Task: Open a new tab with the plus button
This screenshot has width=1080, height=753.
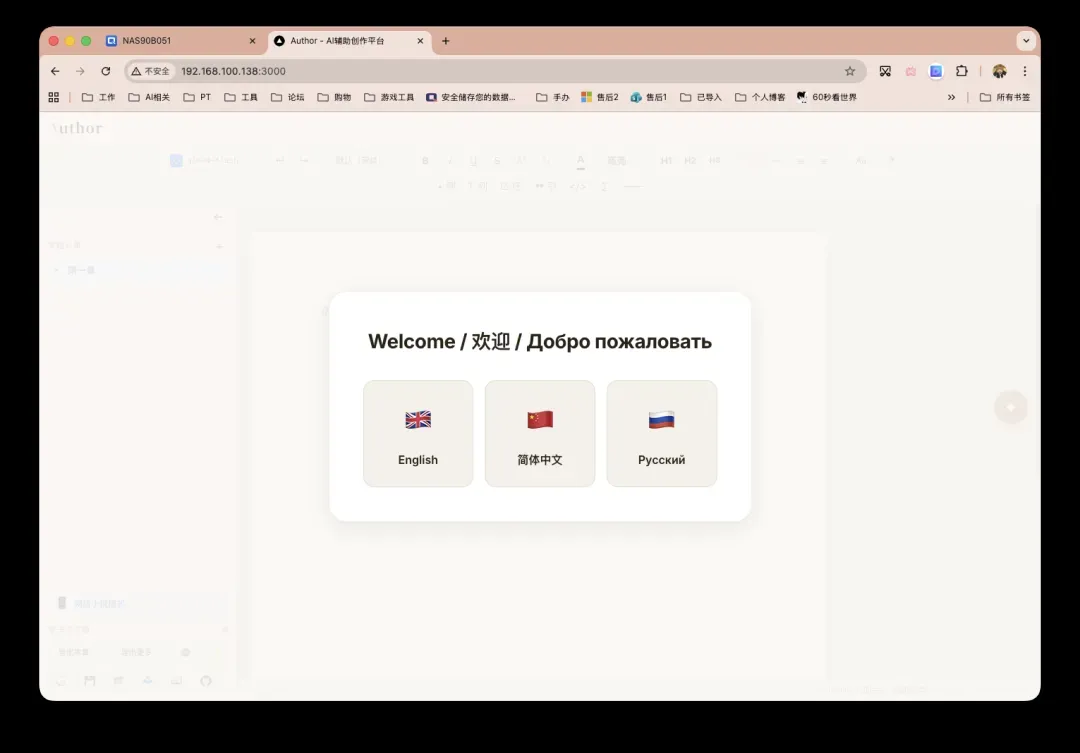Action: [x=446, y=41]
